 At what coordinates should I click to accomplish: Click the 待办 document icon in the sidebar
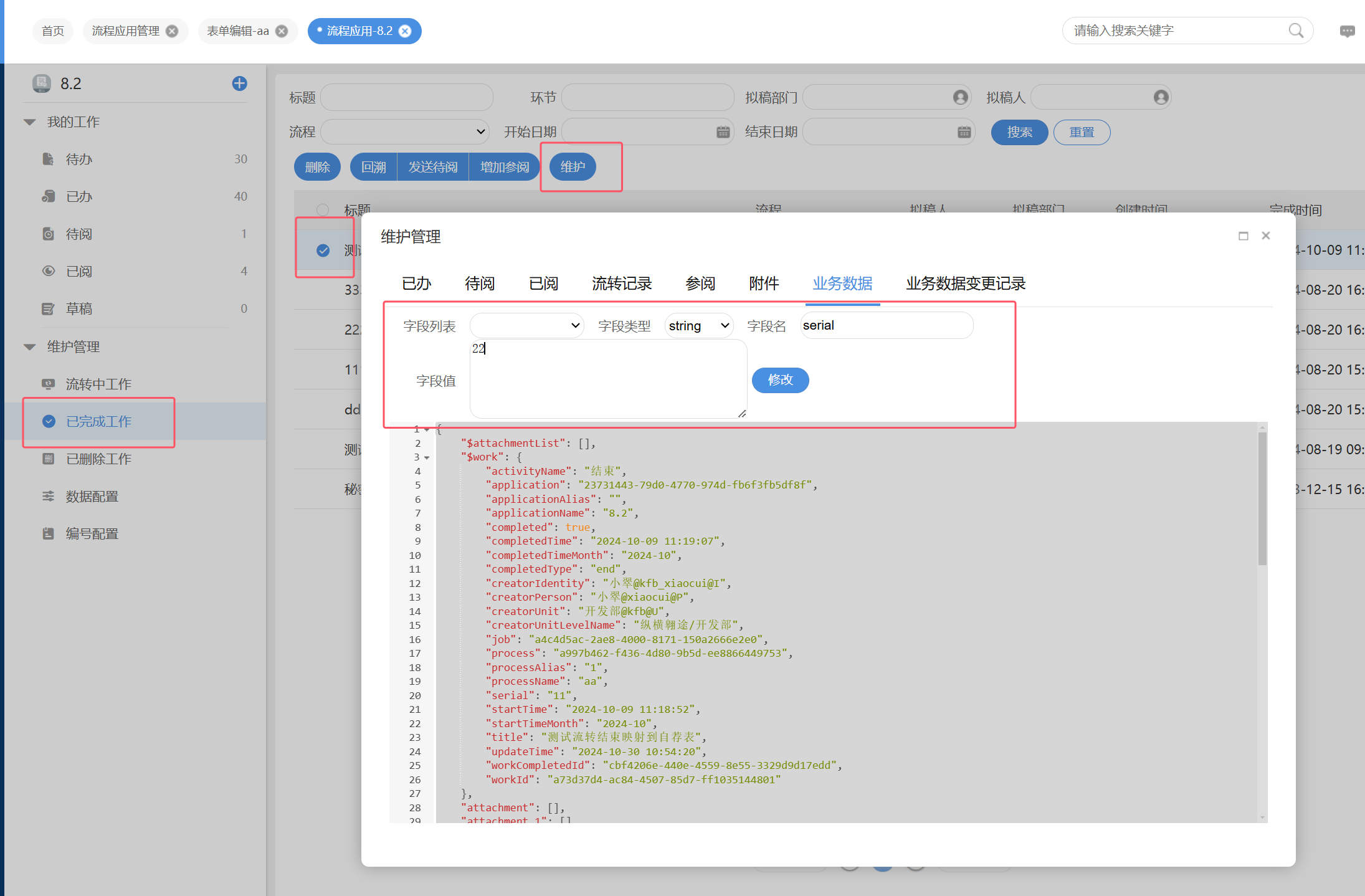48,159
